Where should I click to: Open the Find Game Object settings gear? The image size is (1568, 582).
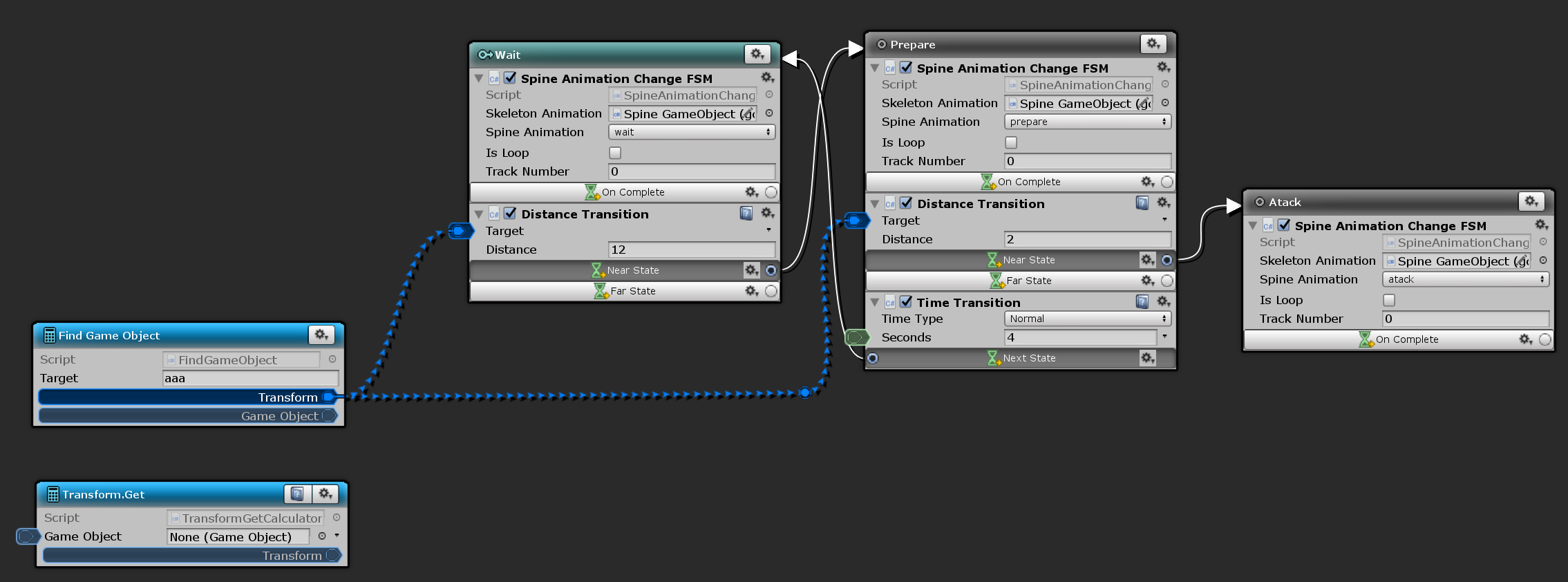[x=321, y=335]
